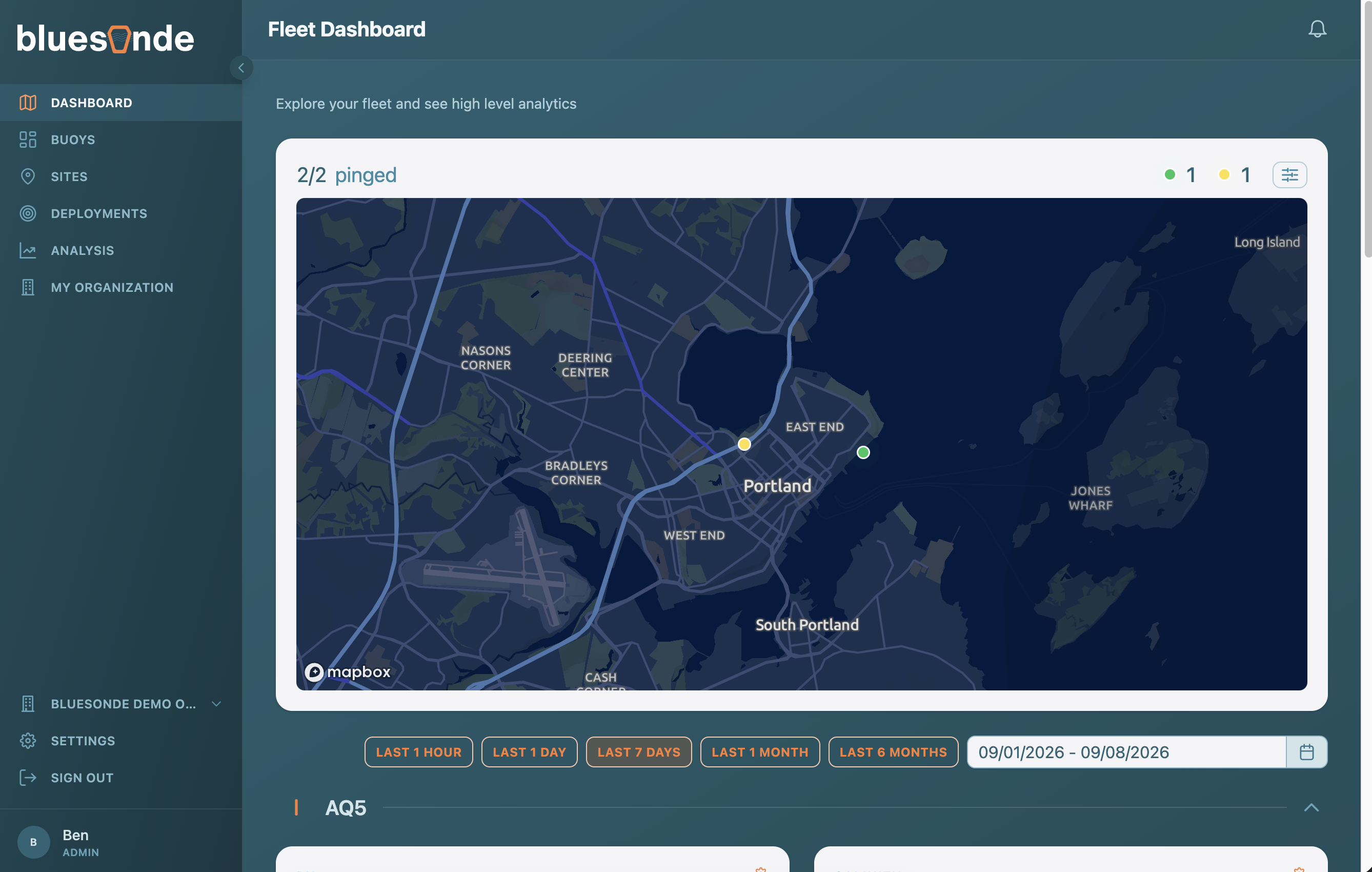Click the ADMIN role label under Ben

(x=81, y=852)
